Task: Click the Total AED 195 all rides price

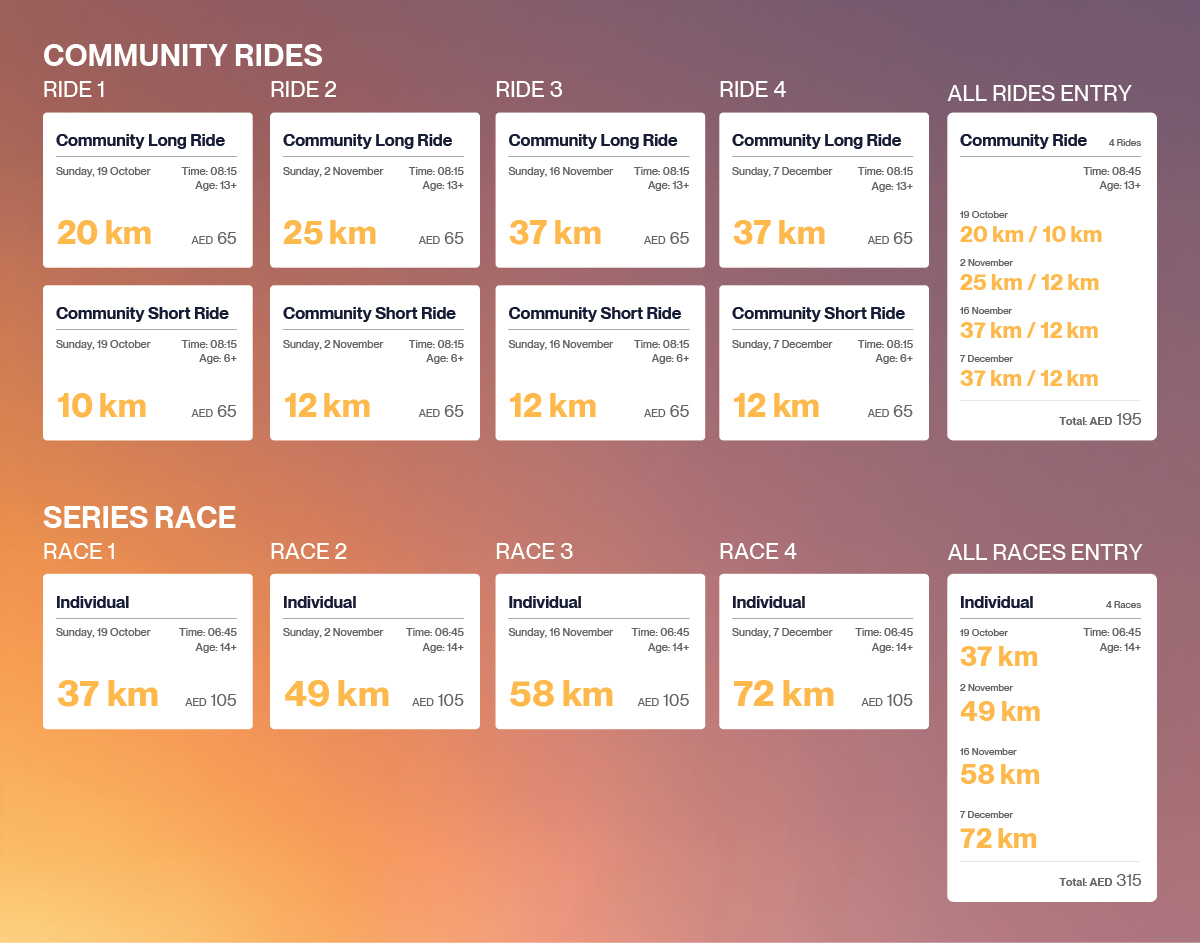Action: (x=1099, y=420)
